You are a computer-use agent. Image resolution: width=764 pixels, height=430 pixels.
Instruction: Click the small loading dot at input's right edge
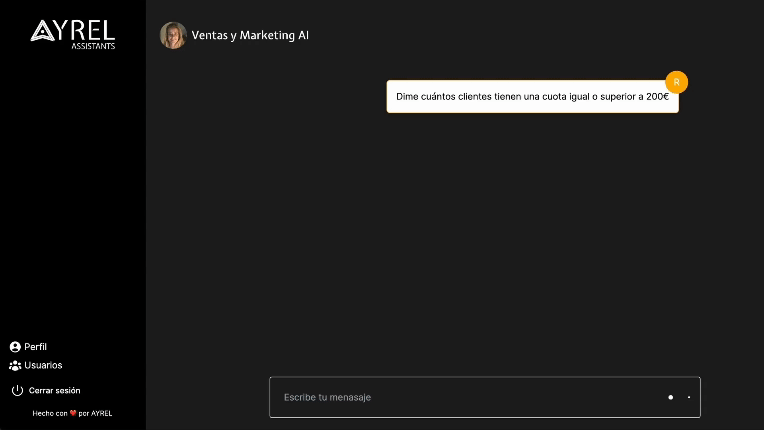689,397
